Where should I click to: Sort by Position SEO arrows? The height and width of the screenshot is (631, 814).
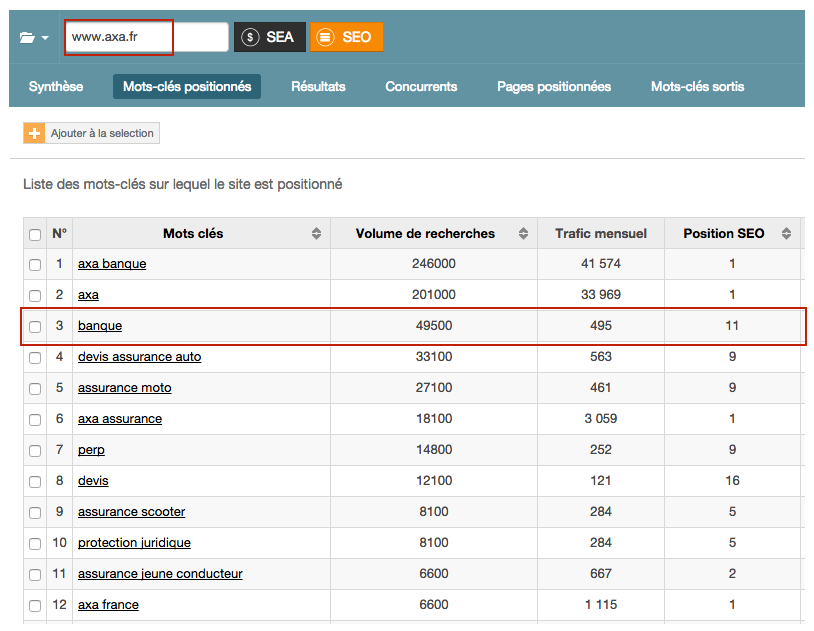[x=786, y=234]
